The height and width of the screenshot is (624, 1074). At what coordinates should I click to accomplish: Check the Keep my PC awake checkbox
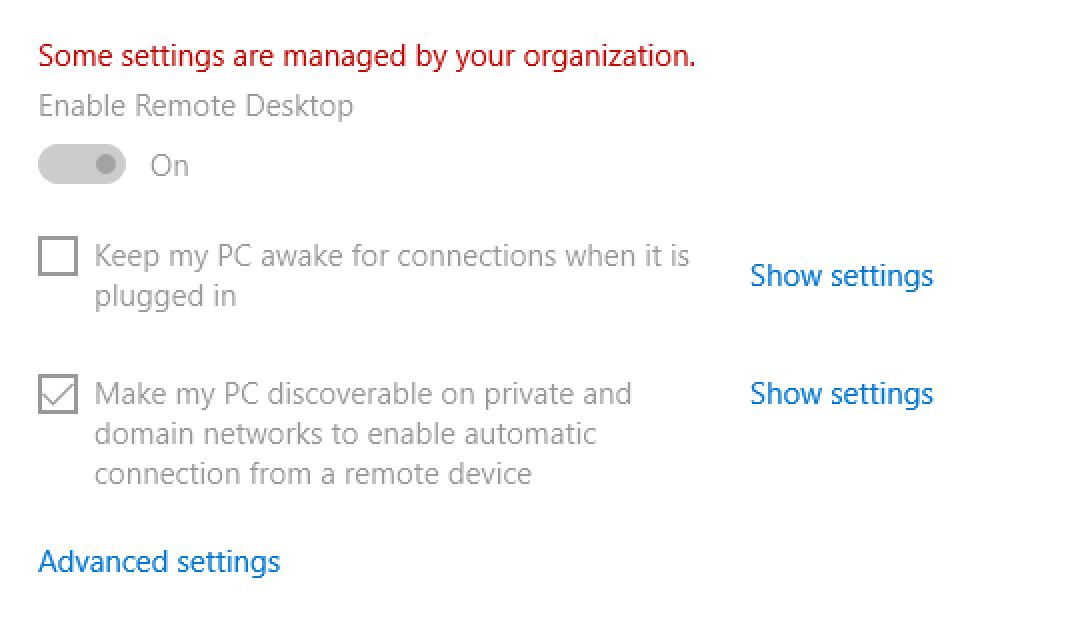[x=58, y=256]
